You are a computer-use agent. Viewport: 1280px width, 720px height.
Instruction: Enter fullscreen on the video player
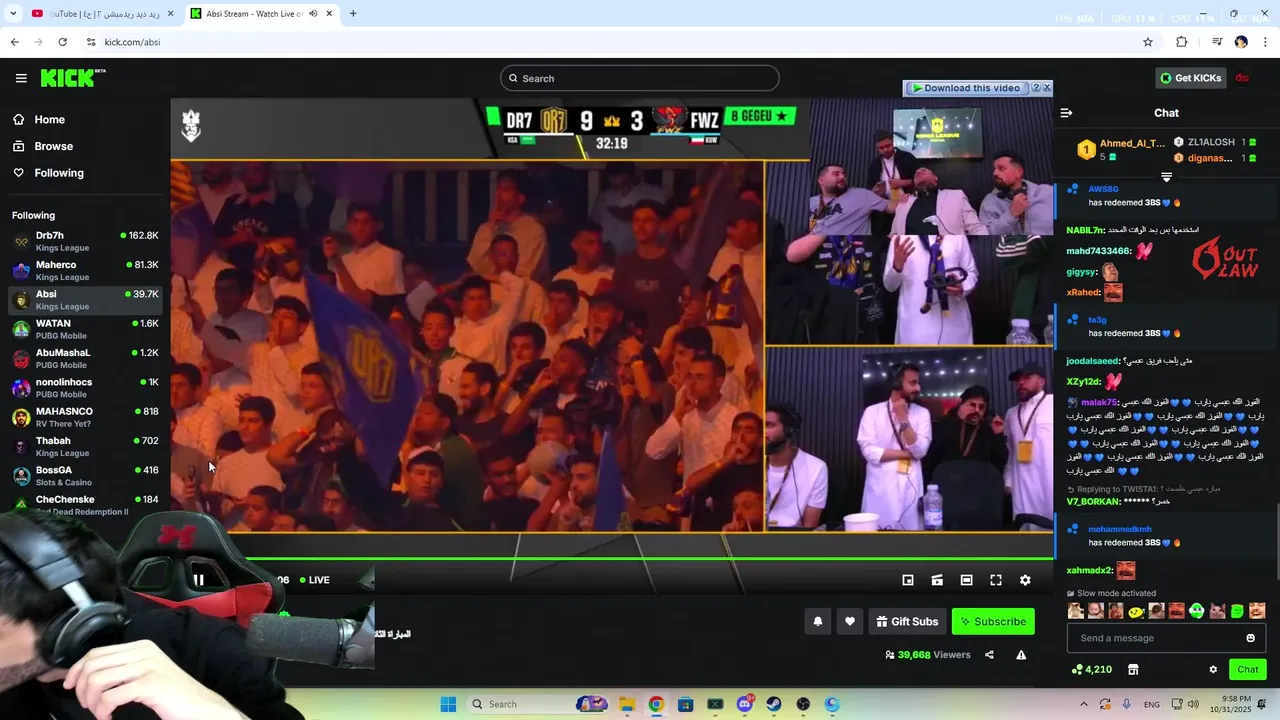[996, 580]
